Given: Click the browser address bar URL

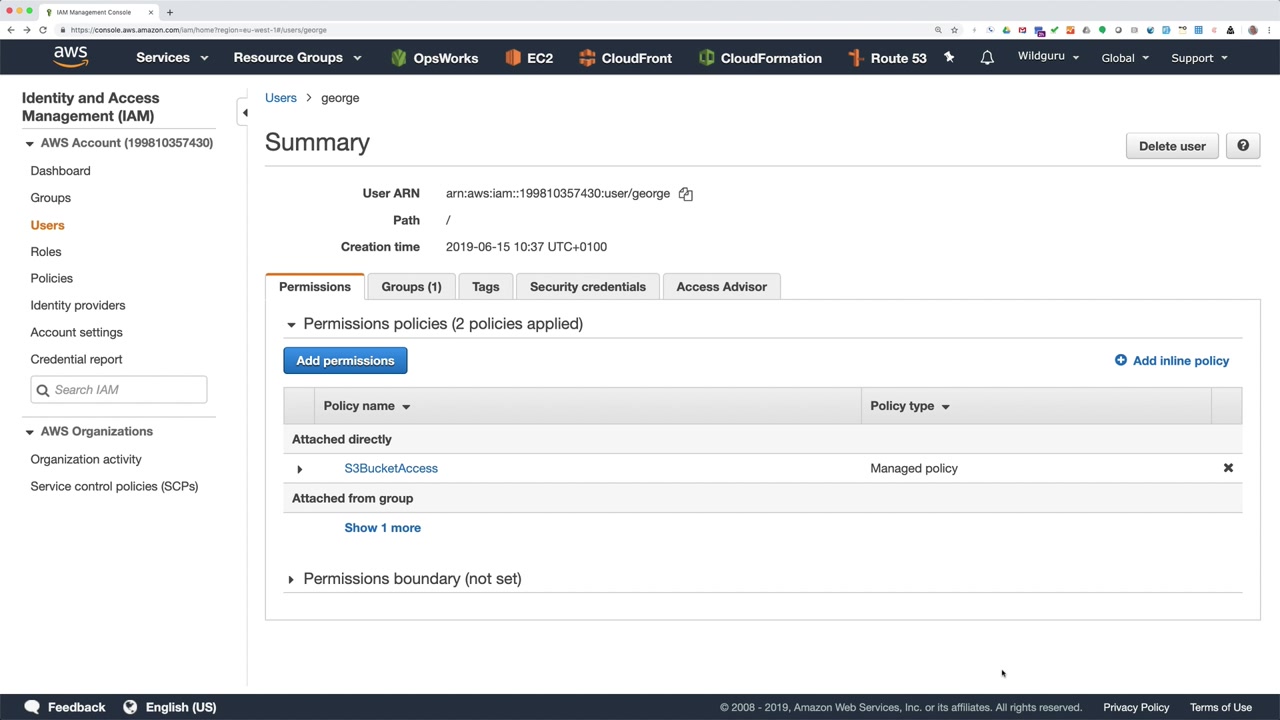Looking at the screenshot, I should coord(198,30).
